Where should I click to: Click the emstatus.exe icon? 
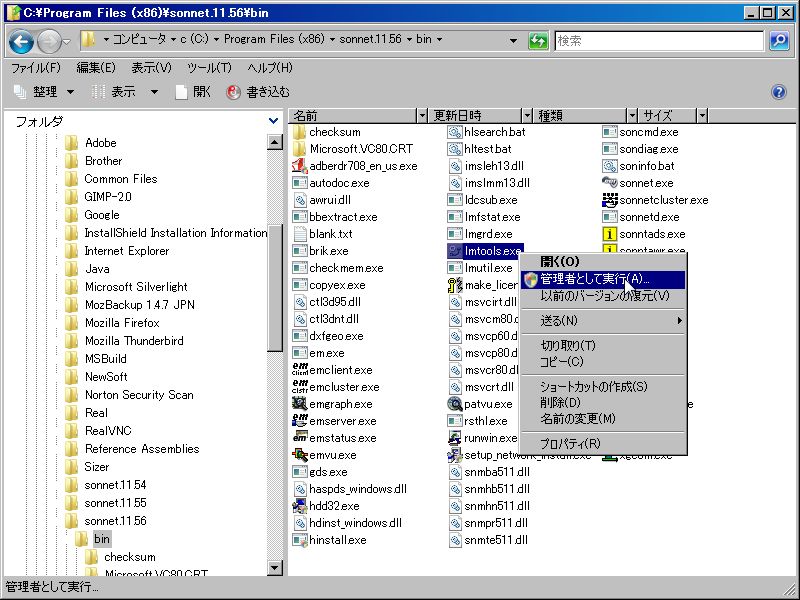click(x=299, y=438)
